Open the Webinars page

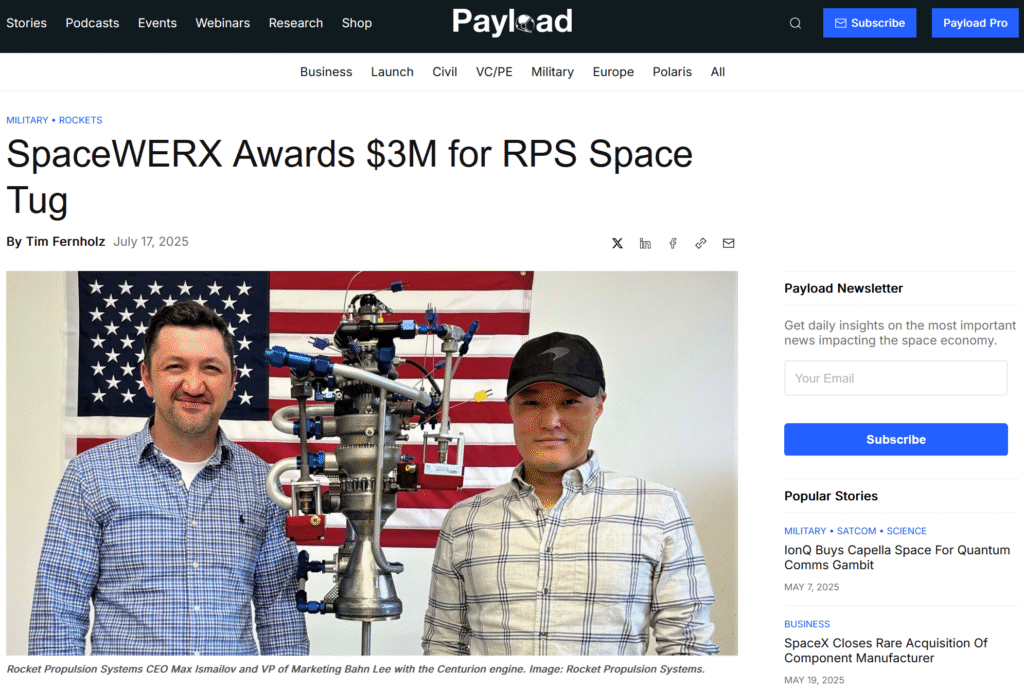[x=223, y=23]
